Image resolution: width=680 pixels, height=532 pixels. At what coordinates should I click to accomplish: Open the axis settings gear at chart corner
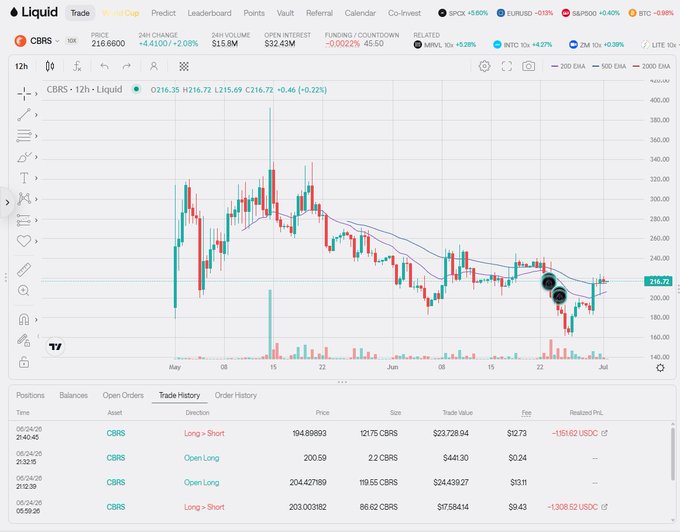click(x=660, y=368)
